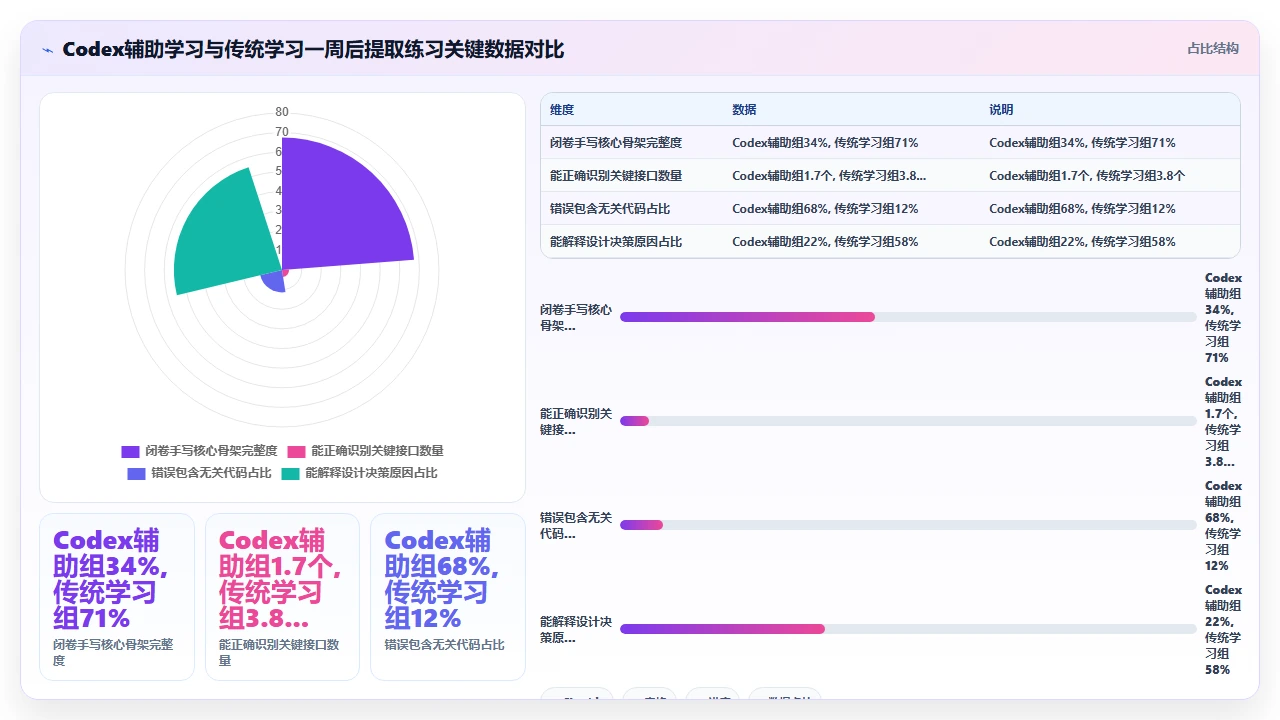Image resolution: width=1280 pixels, height=720 pixels.
Task: Select the 能正确识别关键接口数量 table cell
Action: 616,176
